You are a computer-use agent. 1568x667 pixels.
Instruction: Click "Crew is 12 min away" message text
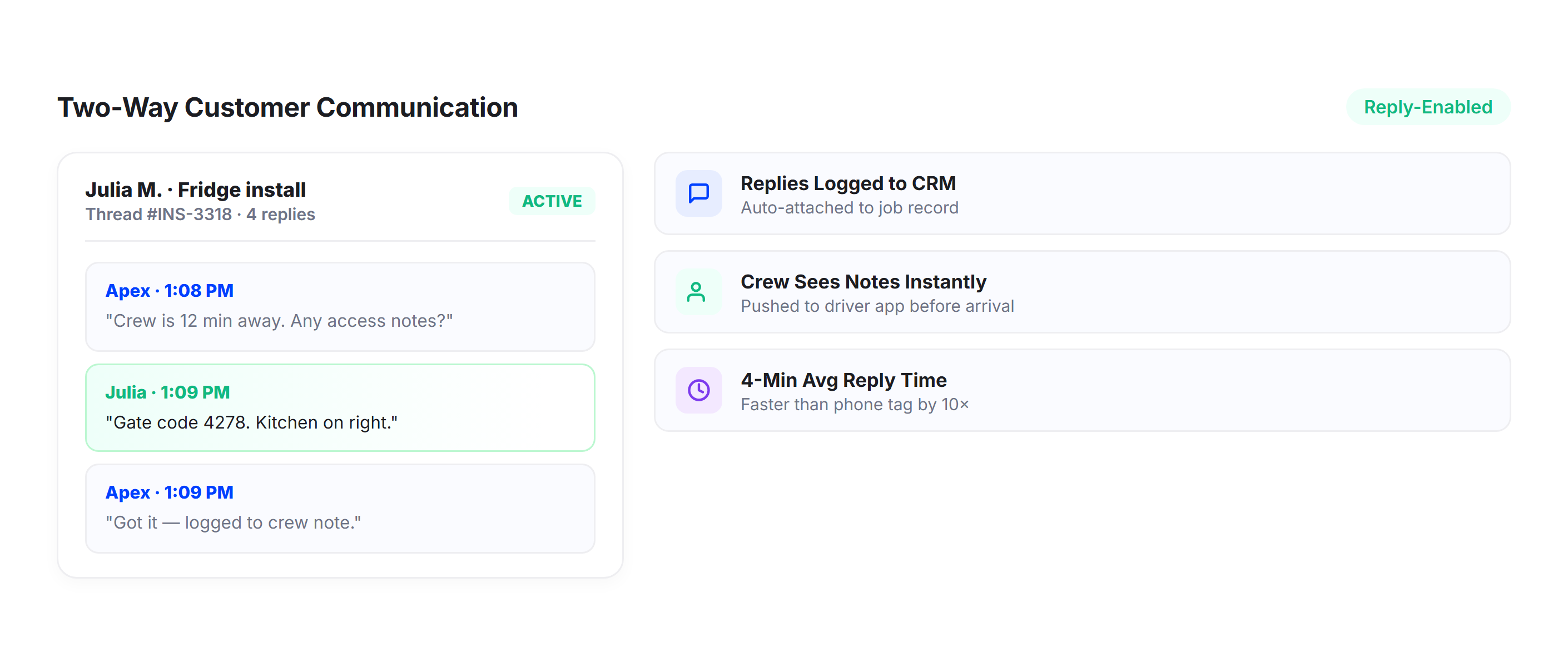279,321
